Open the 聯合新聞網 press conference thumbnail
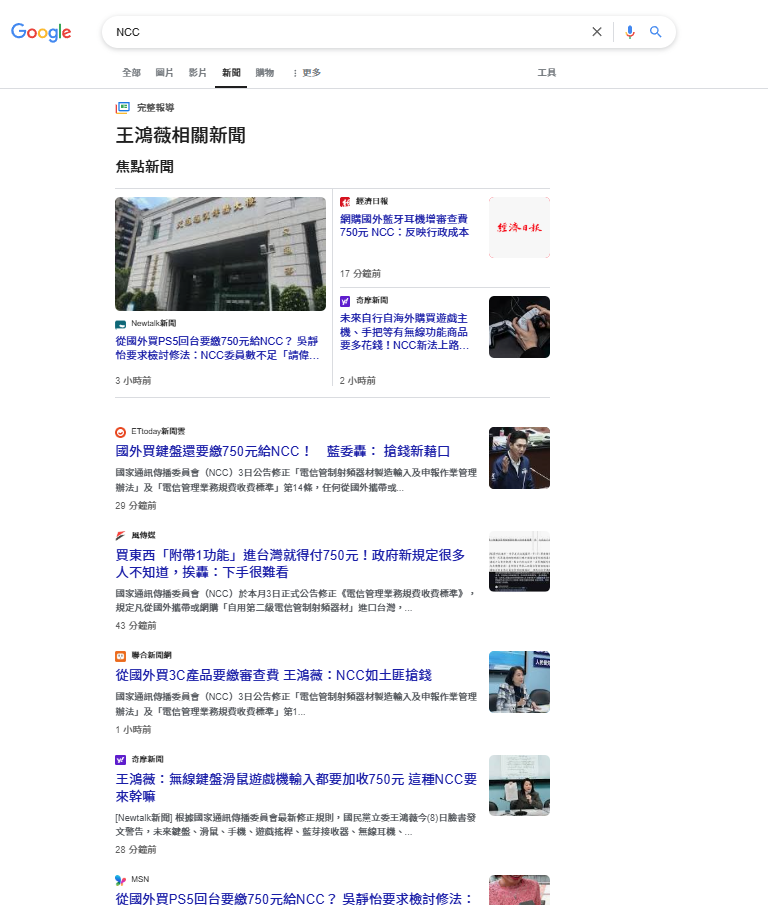Screen dimensions: 768x905 point(519,682)
